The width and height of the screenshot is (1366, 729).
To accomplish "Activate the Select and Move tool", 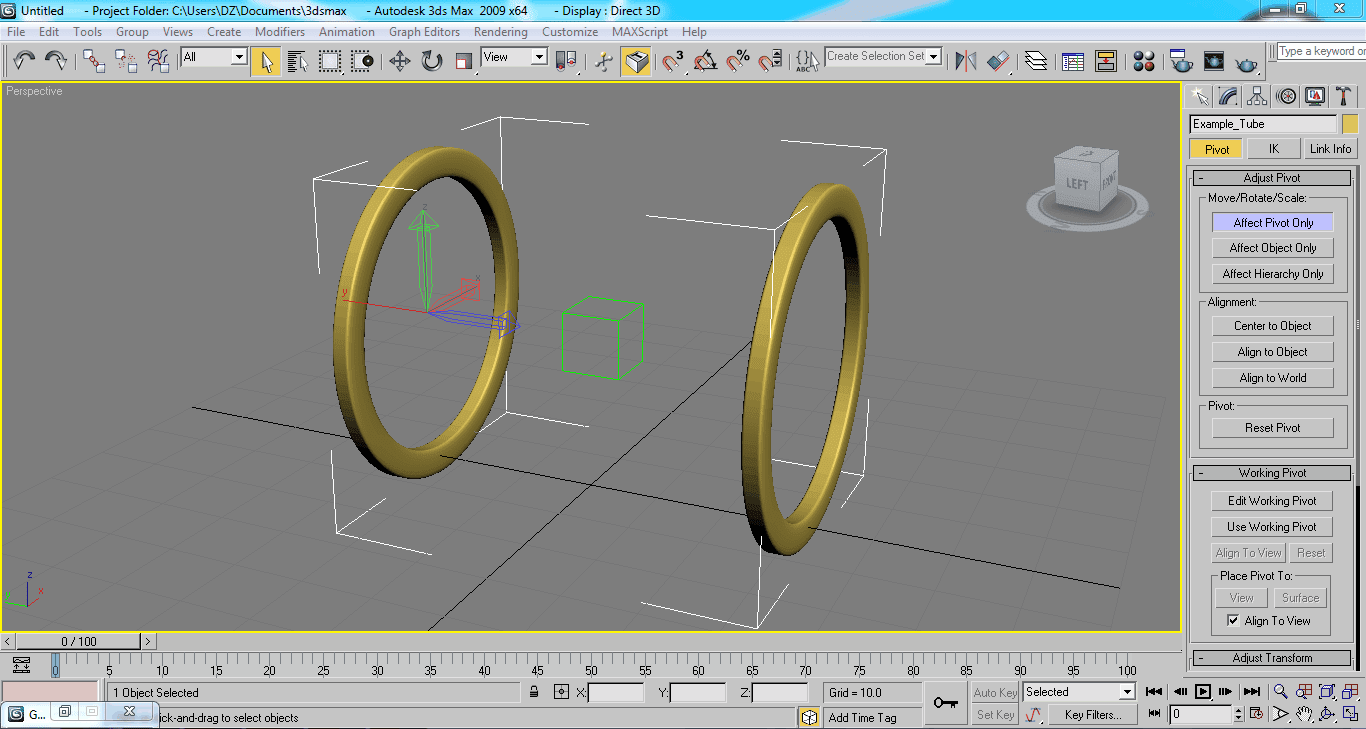I will 400,61.
